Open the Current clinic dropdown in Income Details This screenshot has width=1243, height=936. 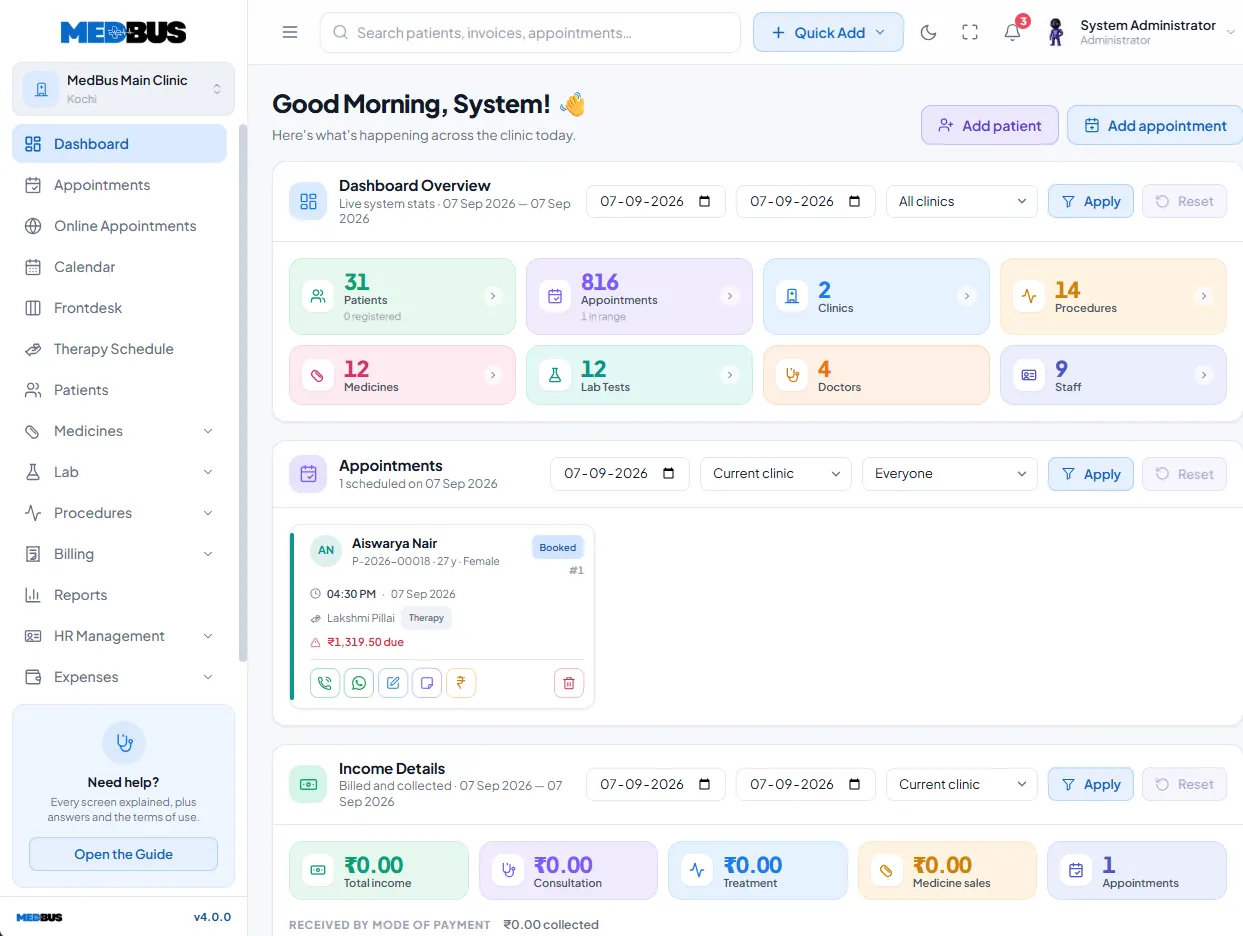click(x=961, y=784)
